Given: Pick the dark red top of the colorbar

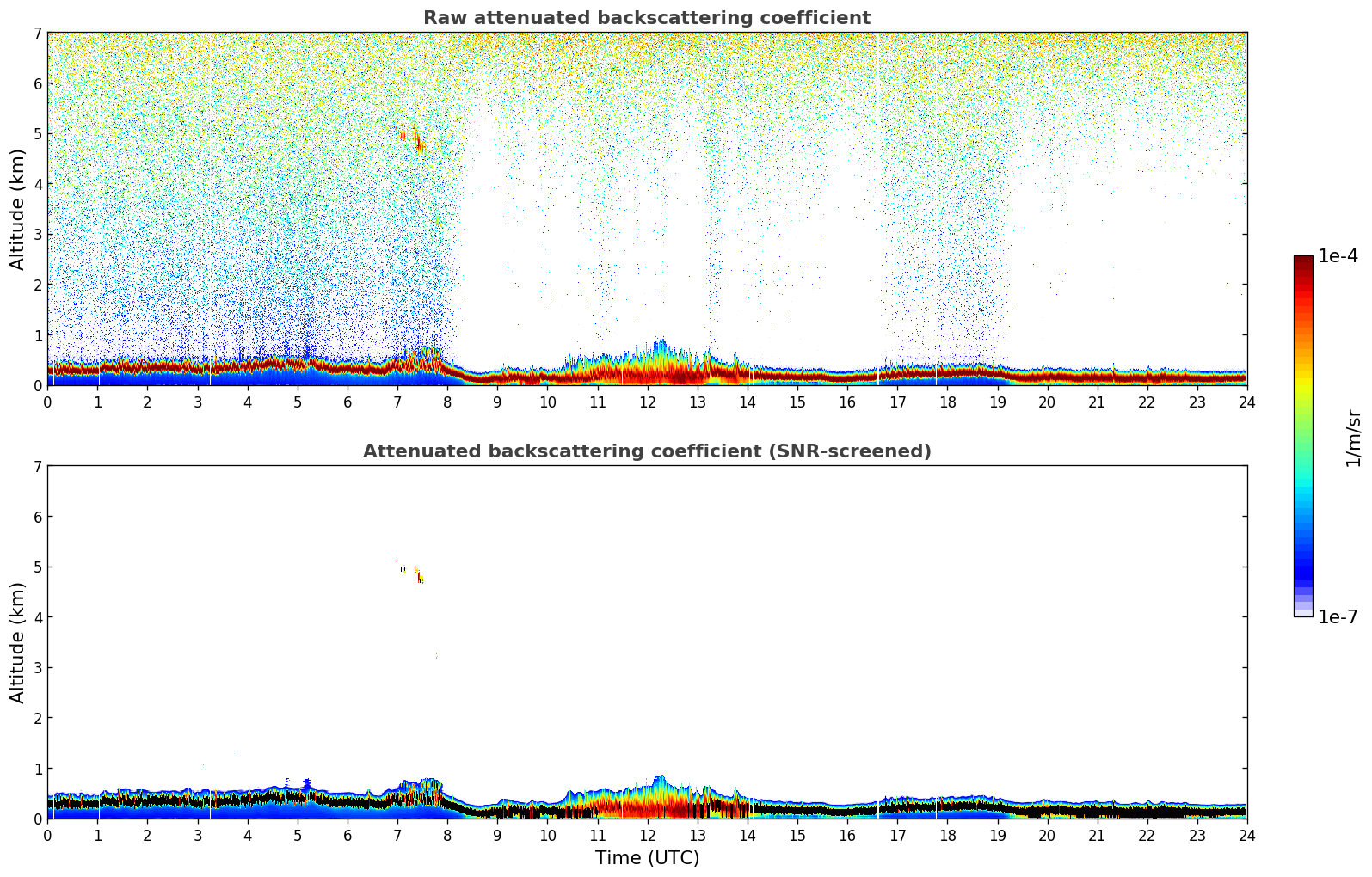Looking at the screenshot, I should point(1303,264).
